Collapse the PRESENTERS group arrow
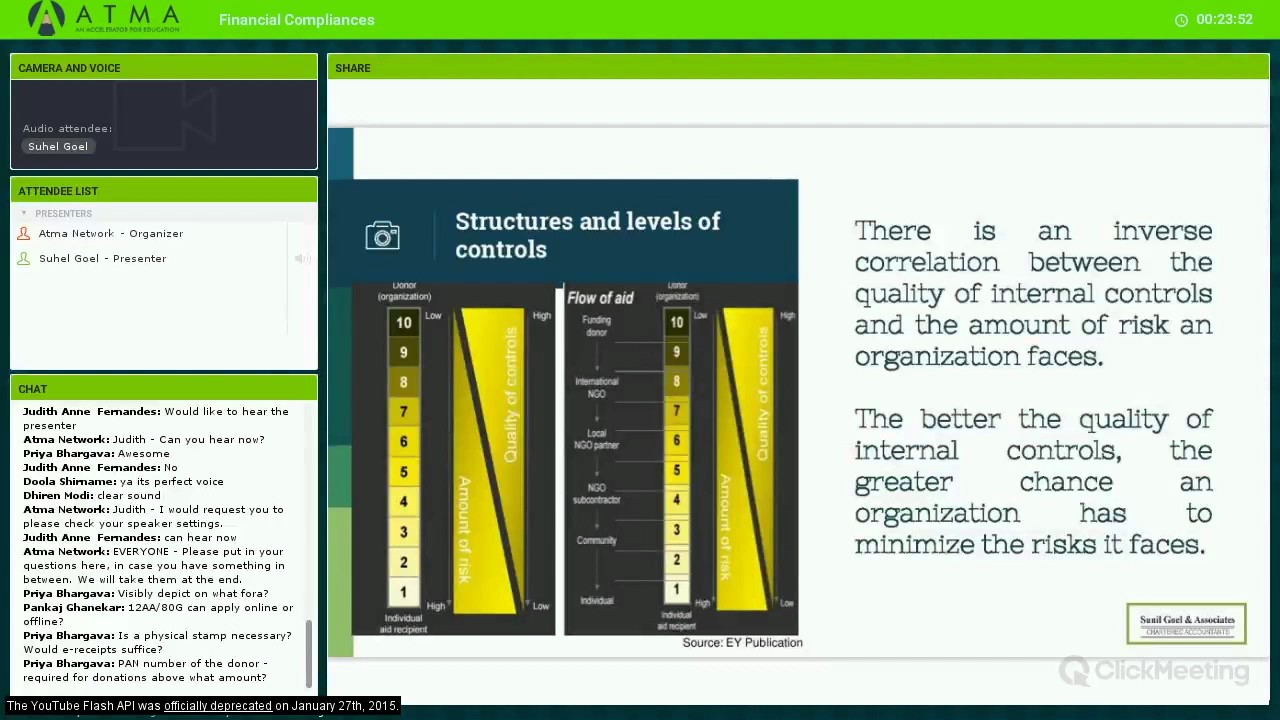Viewport: 1280px width, 720px height. (24, 213)
